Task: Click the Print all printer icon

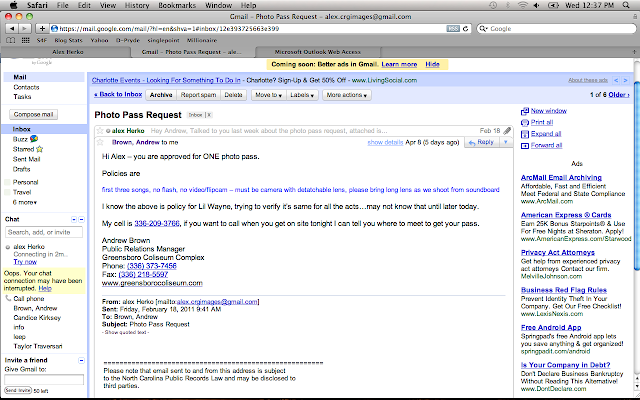Action: click(525, 122)
